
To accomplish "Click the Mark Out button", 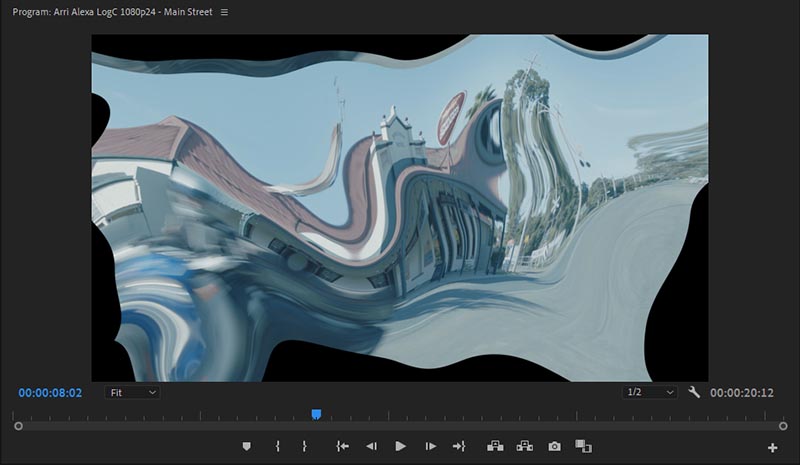I will [x=304, y=447].
